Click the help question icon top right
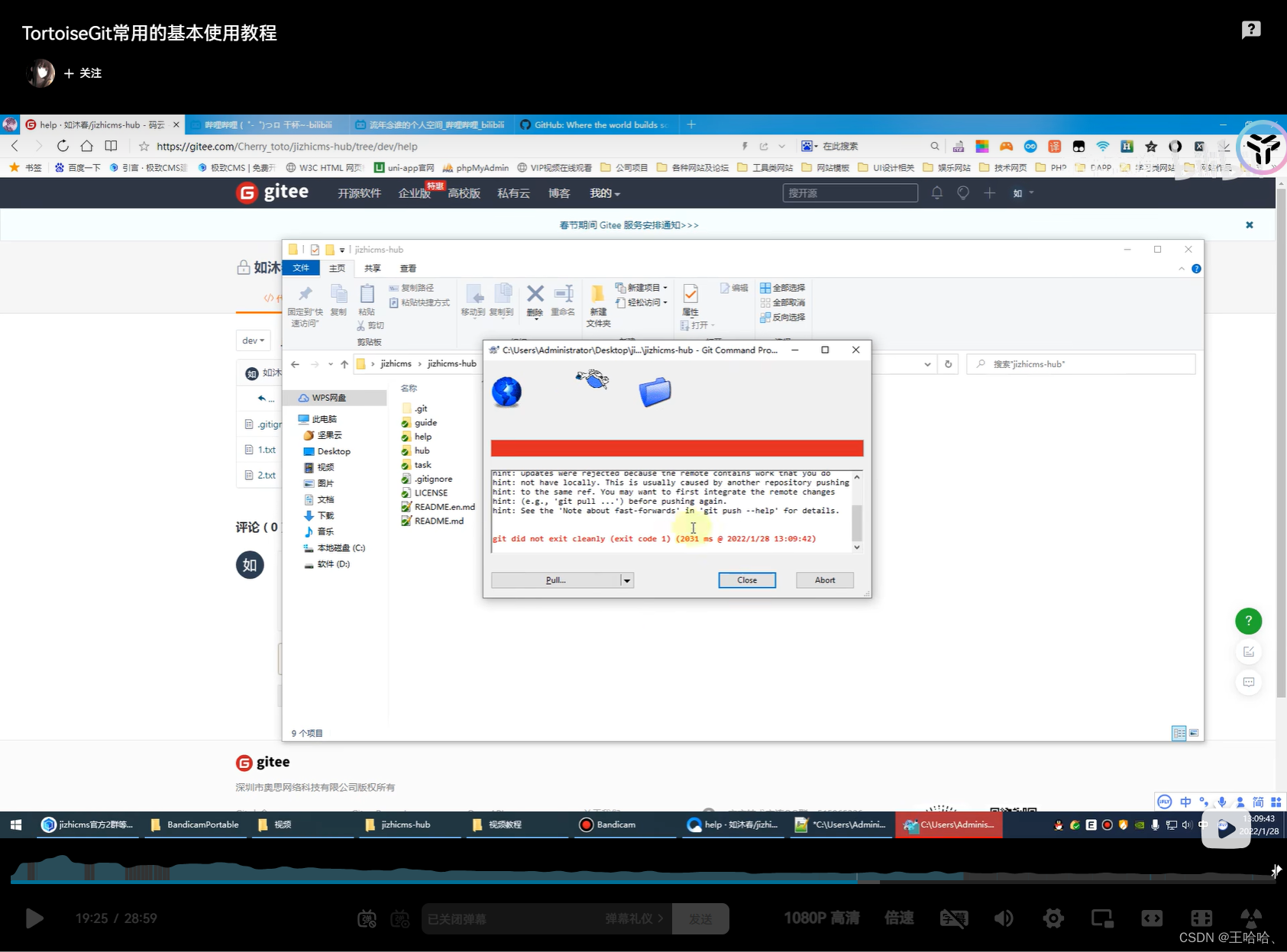 click(x=1251, y=30)
